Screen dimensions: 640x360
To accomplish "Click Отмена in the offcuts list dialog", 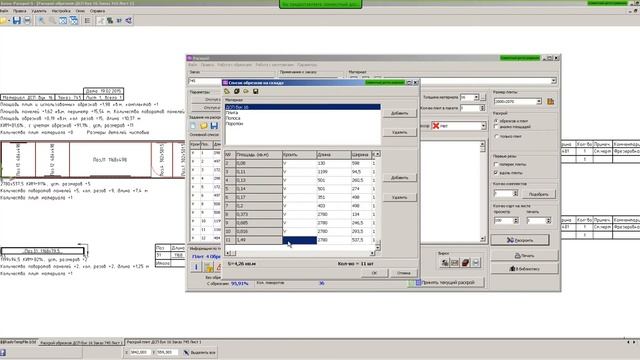I will 403,273.
